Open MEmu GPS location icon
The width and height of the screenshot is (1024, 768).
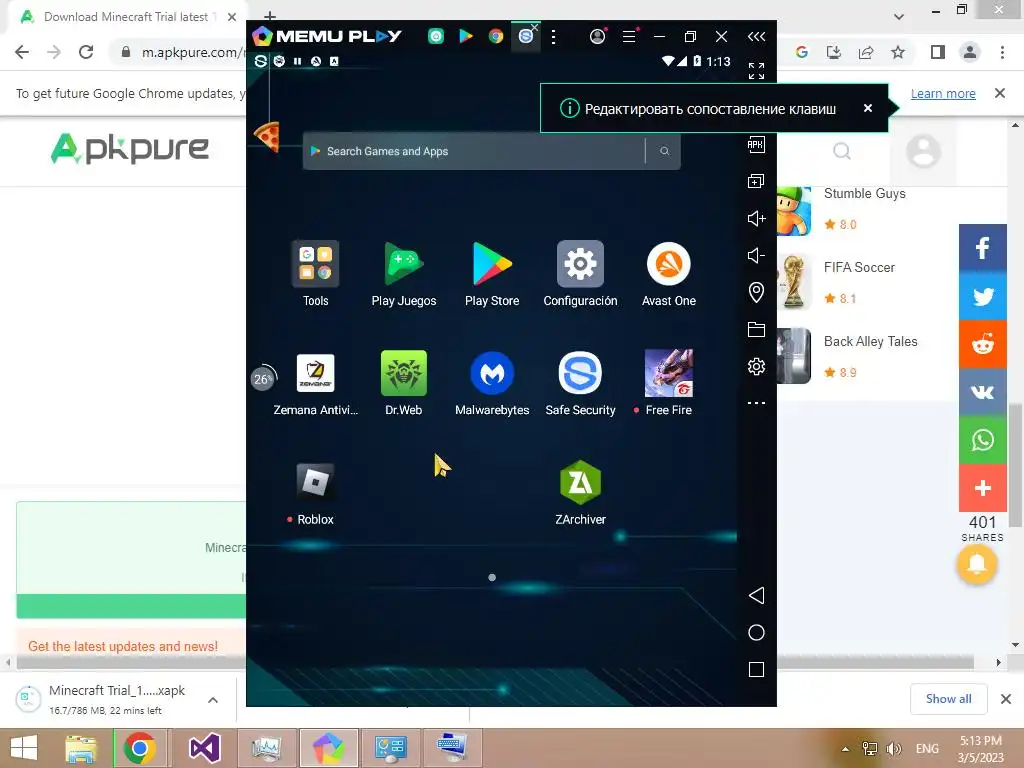coord(756,292)
